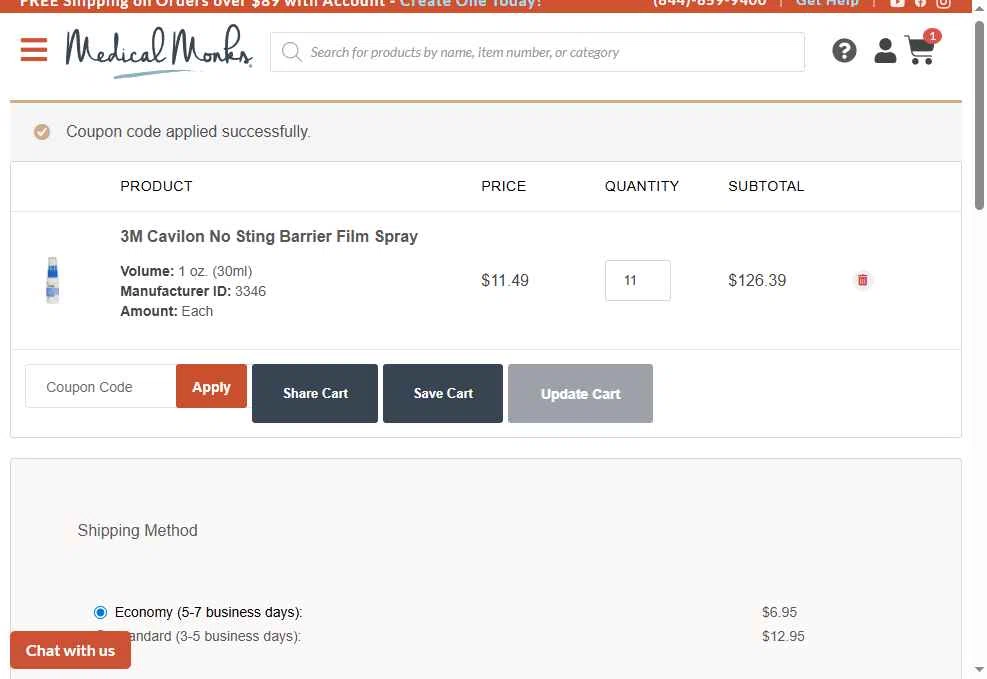Click the coupon success checkmark icon
The width and height of the screenshot is (987, 679).
[42, 132]
